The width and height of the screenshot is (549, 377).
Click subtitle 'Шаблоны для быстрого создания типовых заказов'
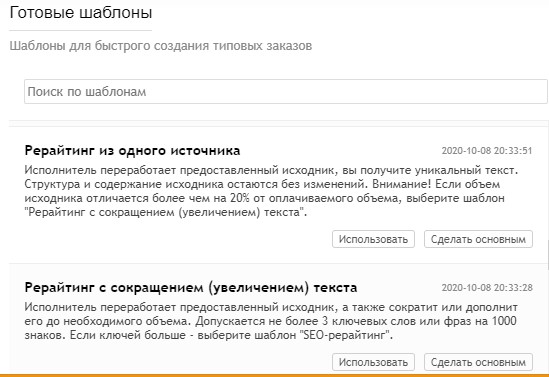pyautogui.click(x=161, y=46)
